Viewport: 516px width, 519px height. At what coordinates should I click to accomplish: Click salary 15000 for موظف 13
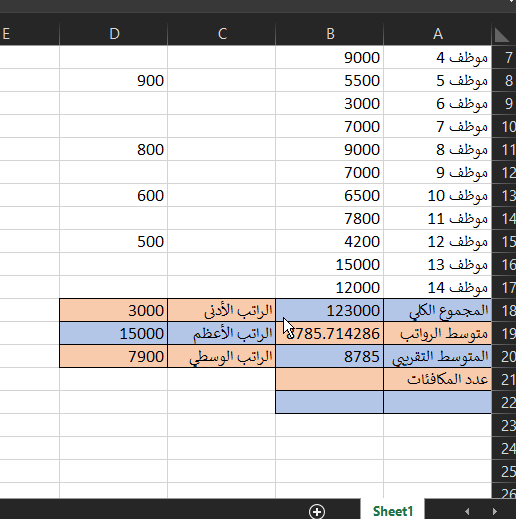330,264
